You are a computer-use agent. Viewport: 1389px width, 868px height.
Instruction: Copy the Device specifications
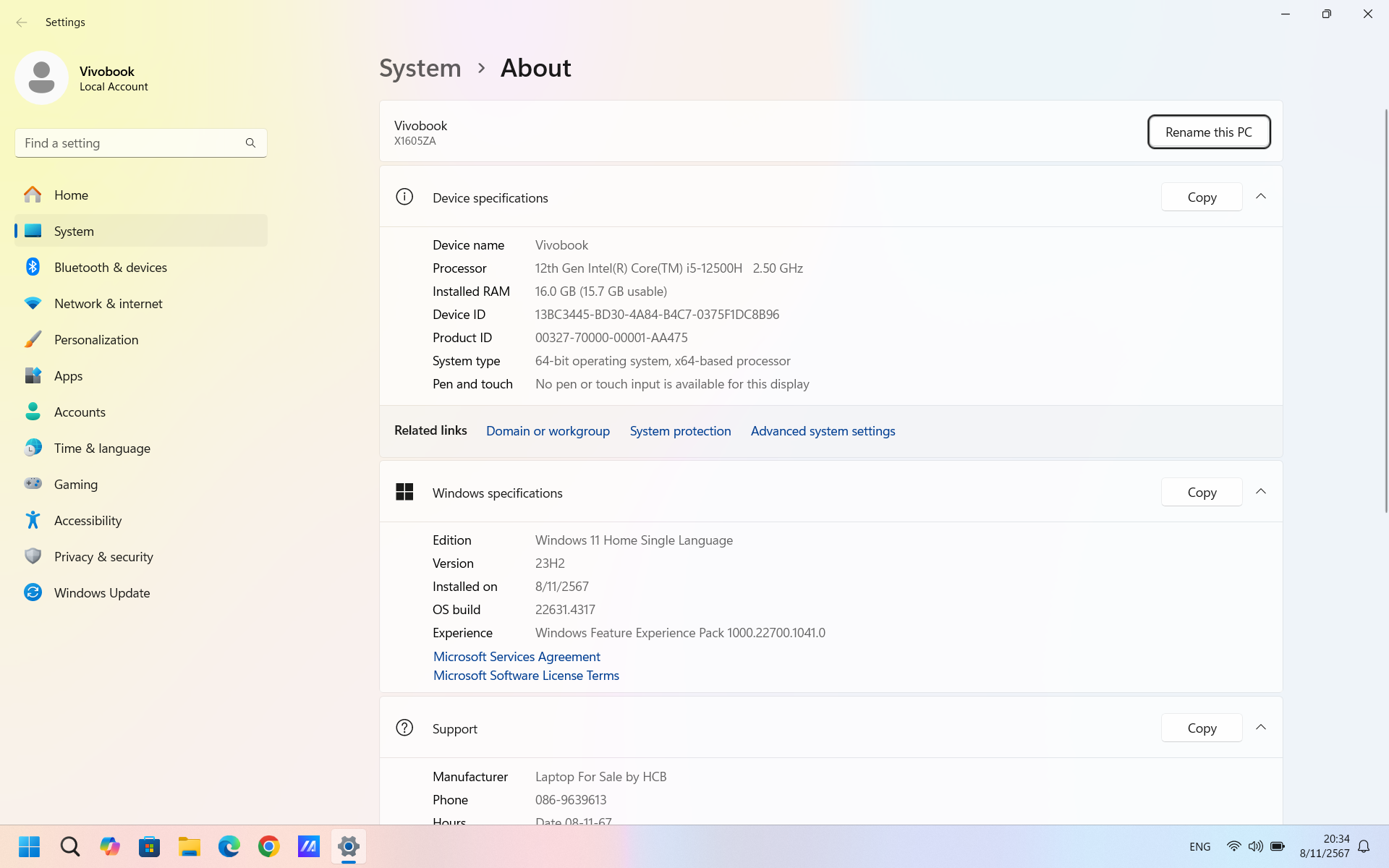click(x=1202, y=197)
